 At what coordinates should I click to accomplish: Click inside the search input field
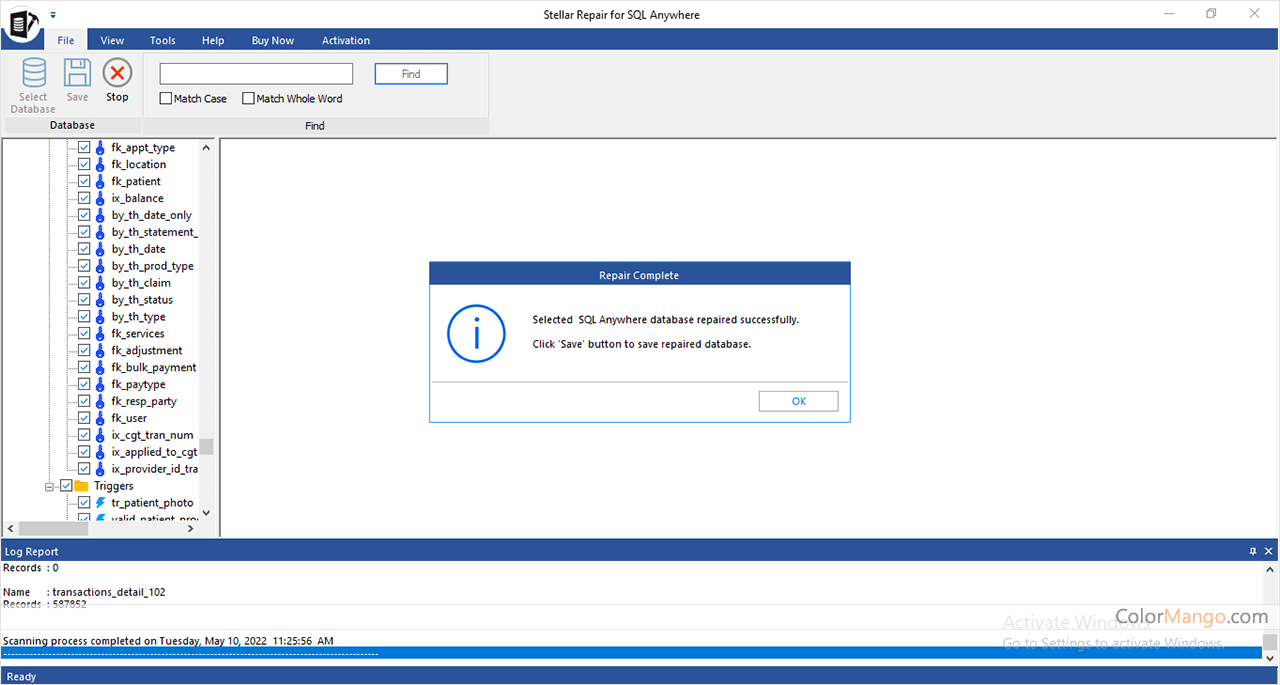254,73
